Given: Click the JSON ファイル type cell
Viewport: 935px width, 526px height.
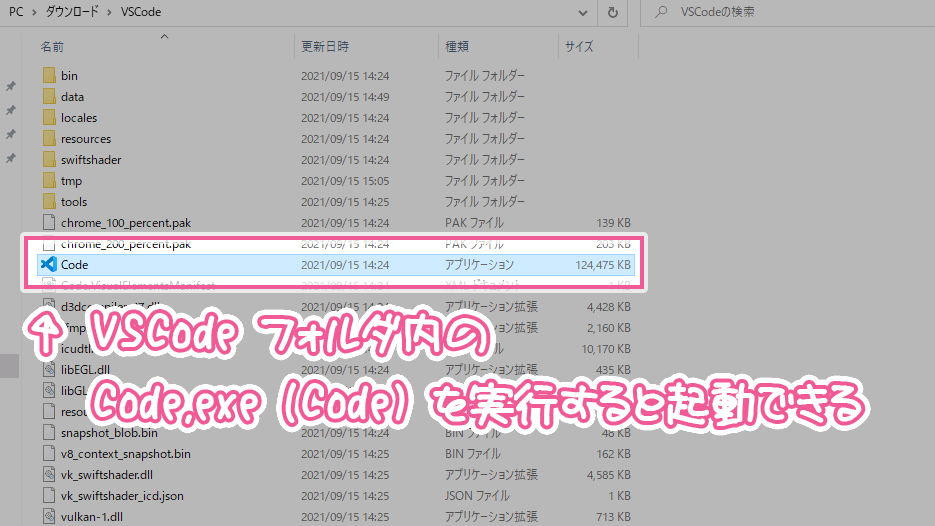Looking at the screenshot, I should click(477, 496).
